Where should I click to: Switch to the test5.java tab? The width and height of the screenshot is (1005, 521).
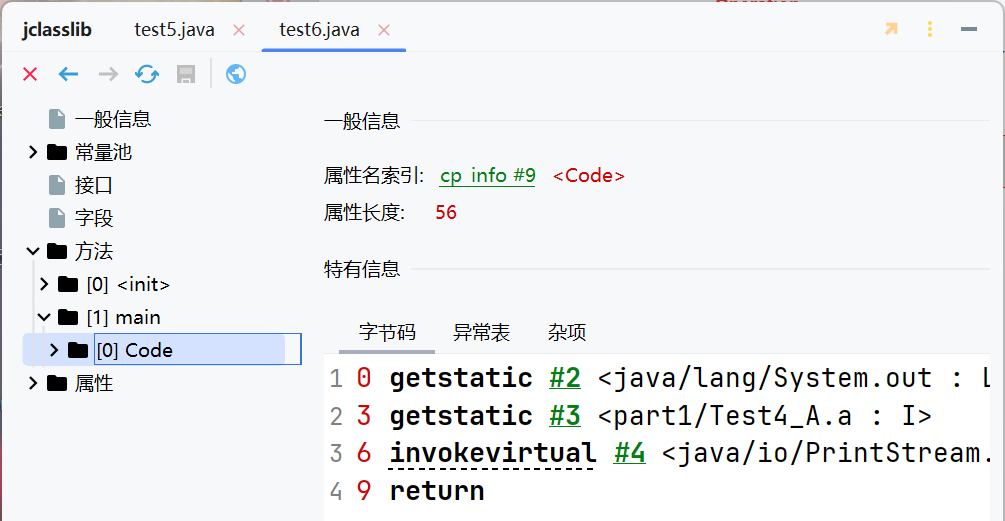pos(174,30)
